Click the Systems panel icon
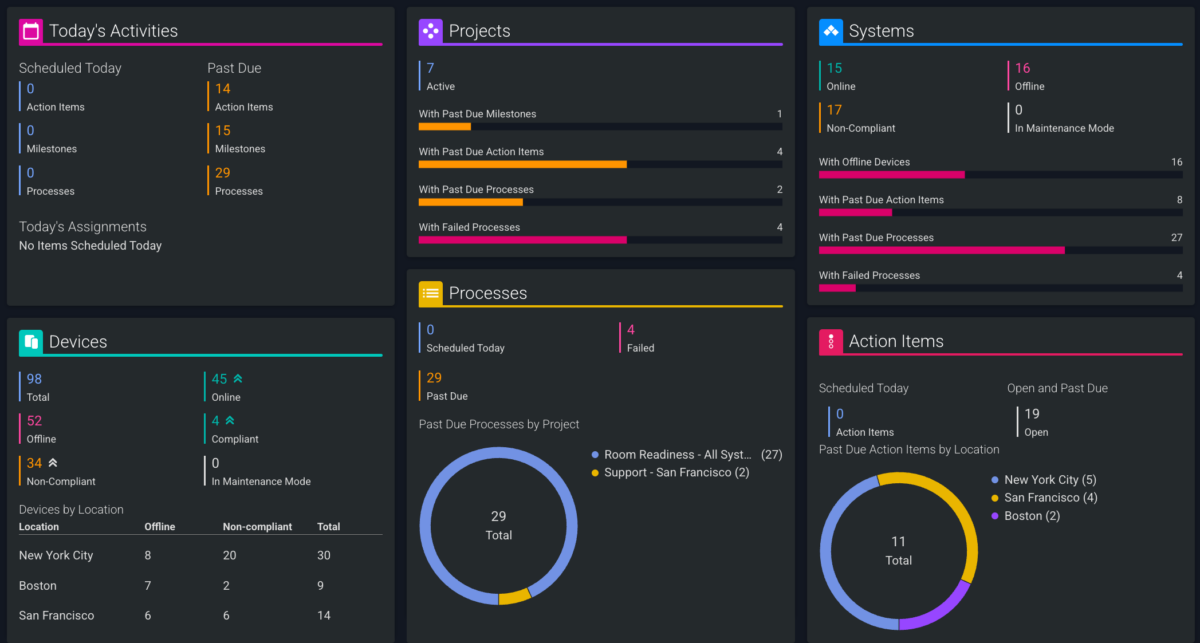 click(x=831, y=31)
